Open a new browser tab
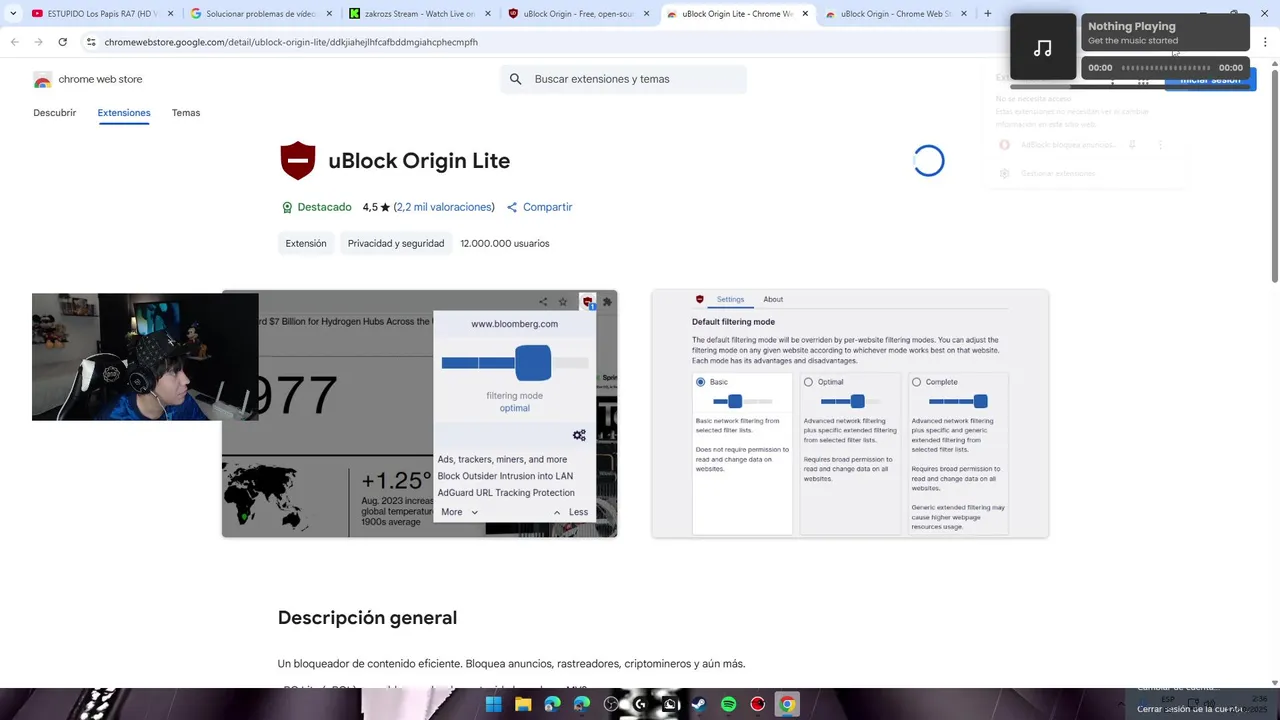Viewport: 1280px width, 720px height. pos(988,14)
